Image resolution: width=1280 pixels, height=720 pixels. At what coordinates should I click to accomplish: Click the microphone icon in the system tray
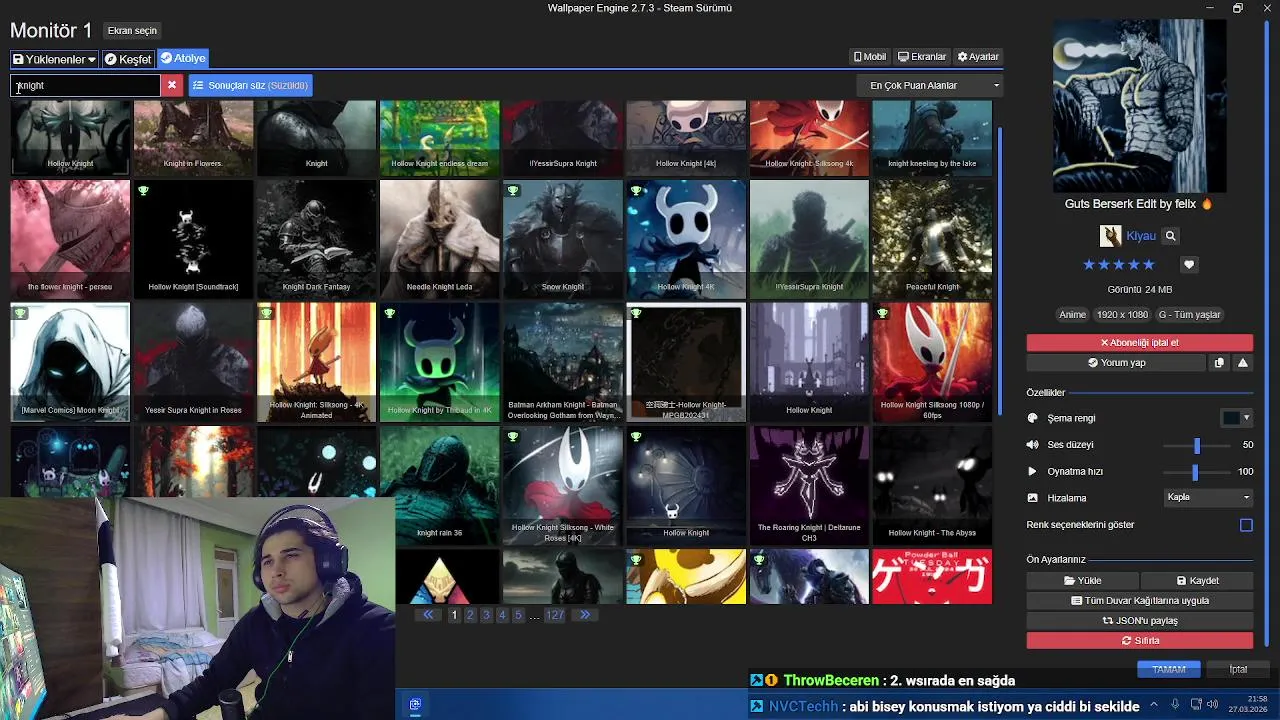1175,704
